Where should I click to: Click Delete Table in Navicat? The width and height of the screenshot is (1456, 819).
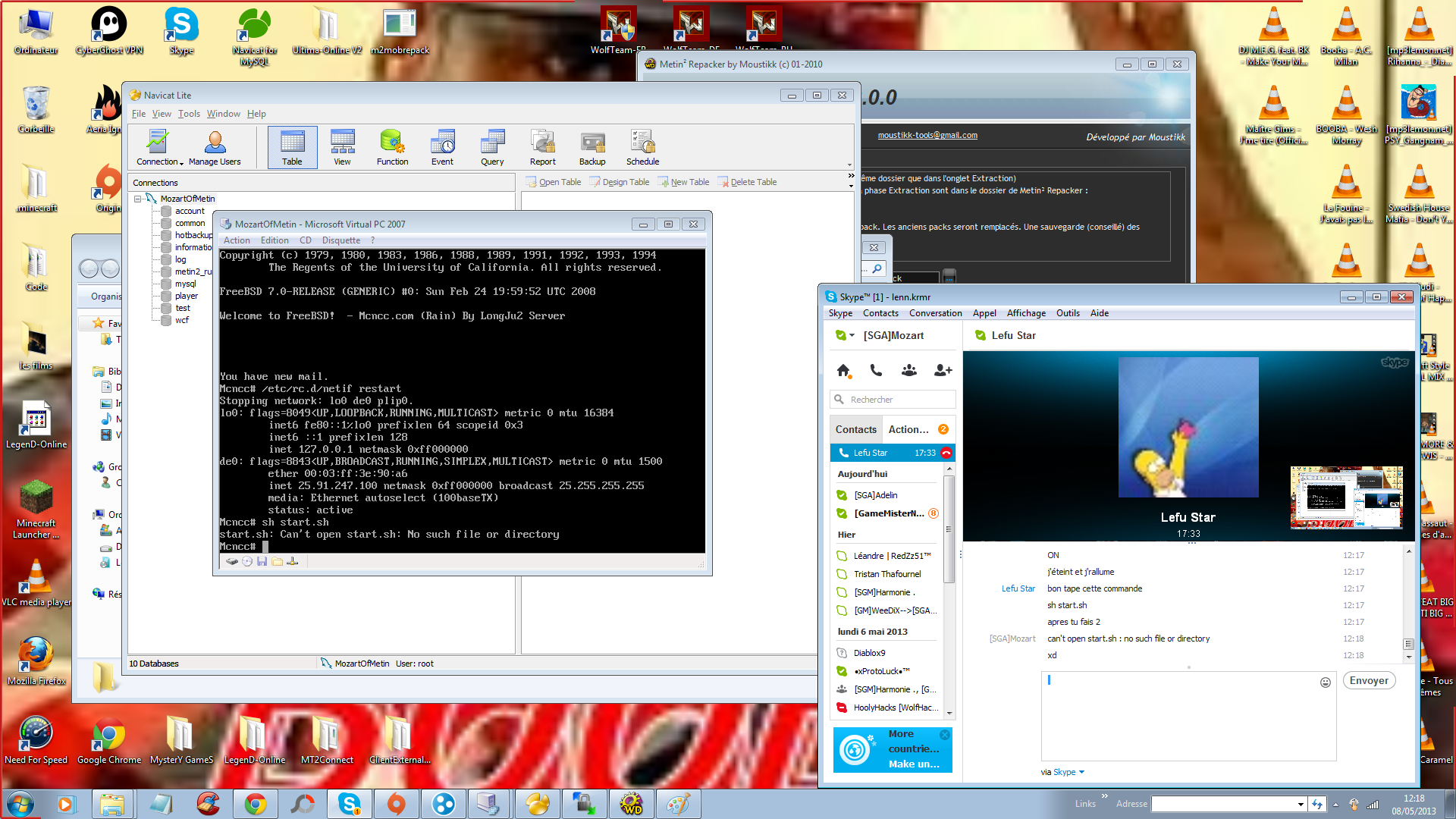tap(748, 182)
